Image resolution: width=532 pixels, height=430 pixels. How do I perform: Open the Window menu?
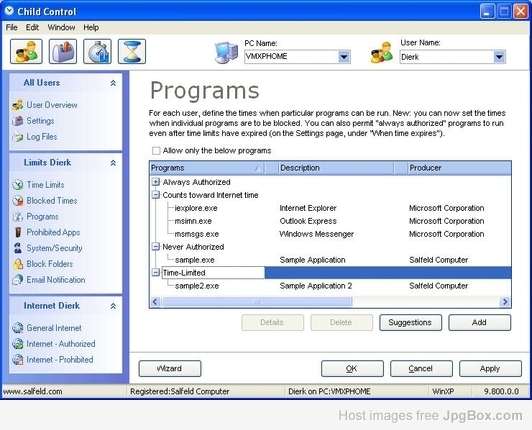[x=61, y=27]
